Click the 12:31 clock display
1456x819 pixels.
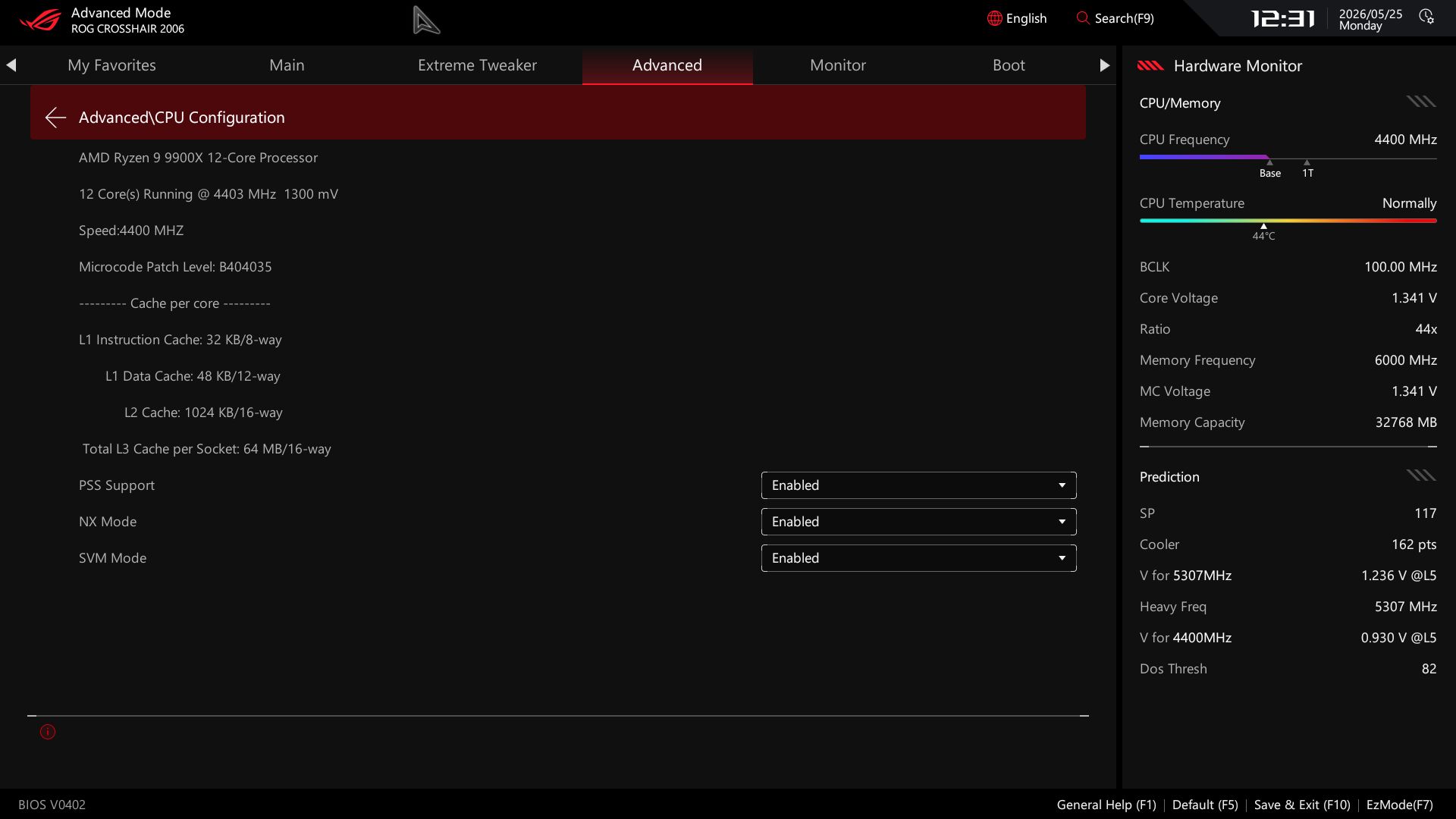point(1282,19)
